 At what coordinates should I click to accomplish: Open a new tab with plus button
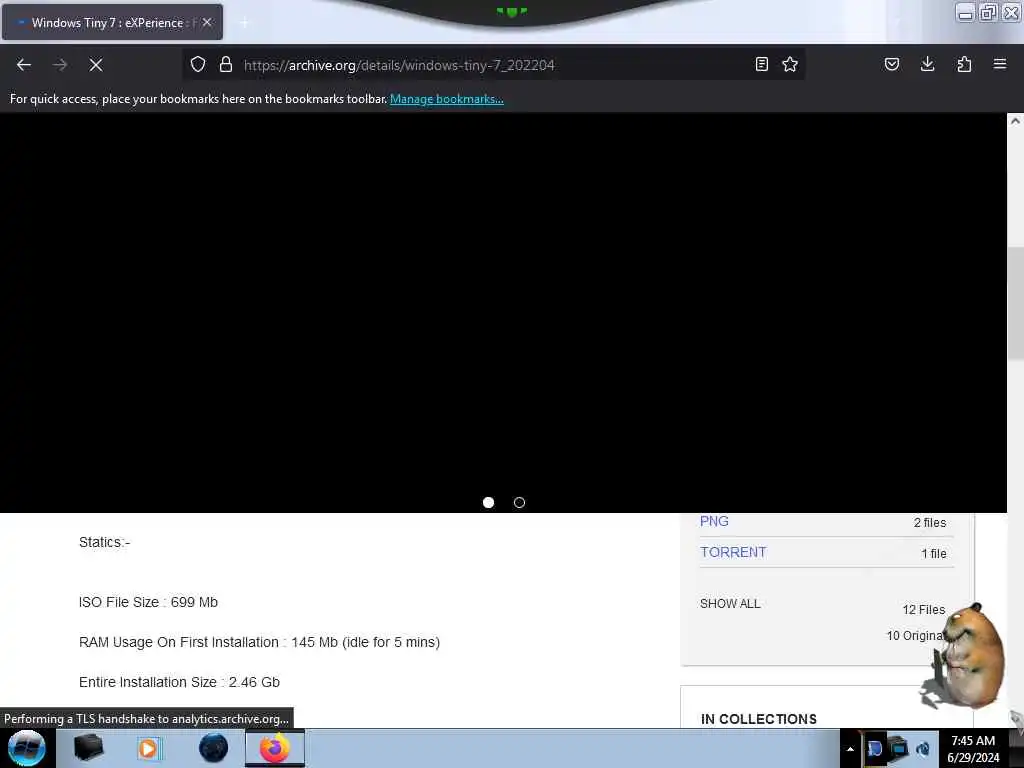coord(244,23)
